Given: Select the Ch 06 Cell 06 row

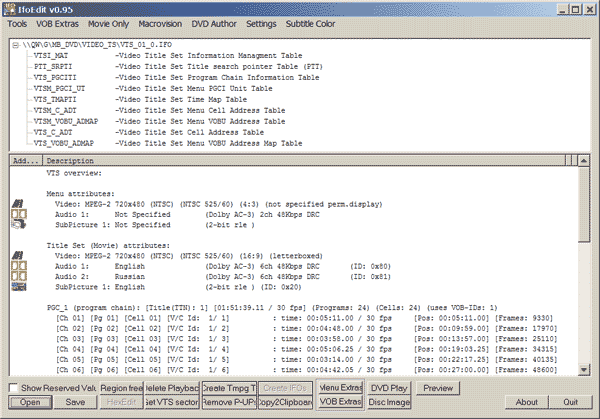Looking at the screenshot, I should [x=307, y=370].
